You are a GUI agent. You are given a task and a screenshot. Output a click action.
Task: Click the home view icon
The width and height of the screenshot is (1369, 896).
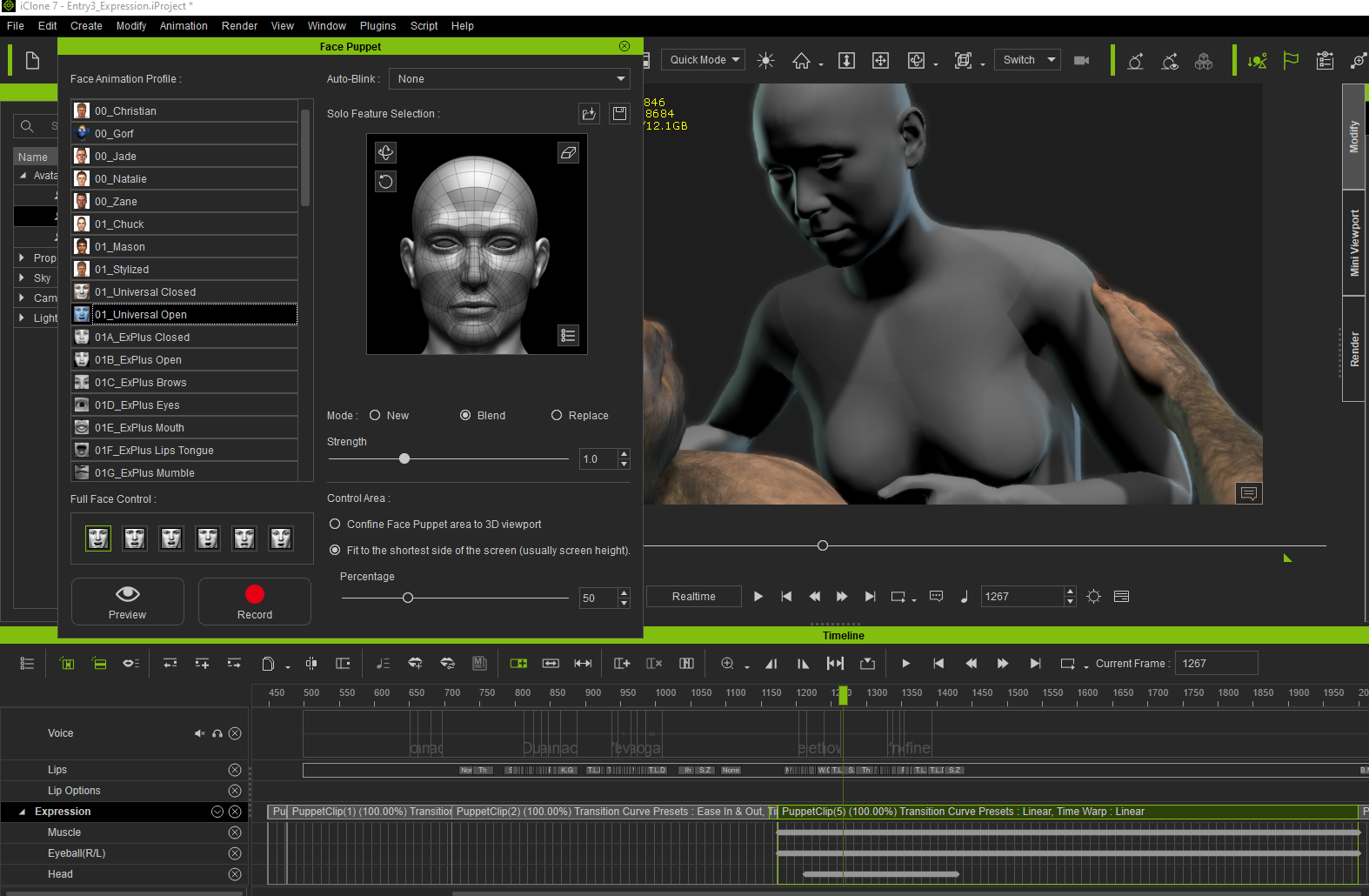[x=801, y=61]
